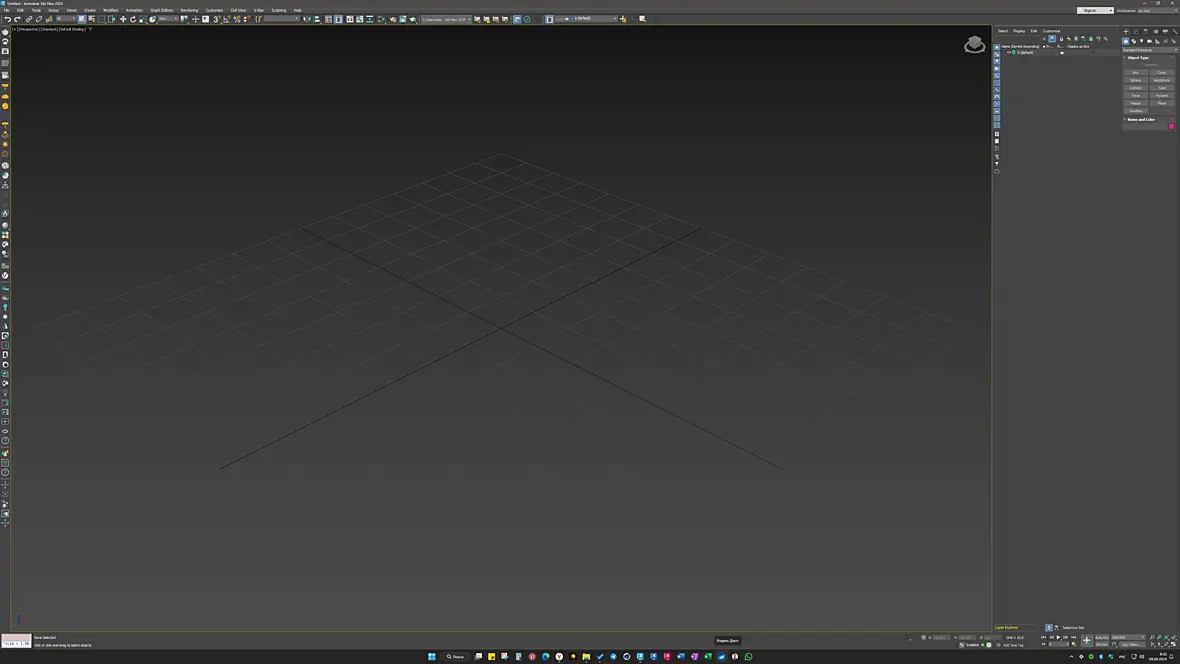Switch to the Modify command panel tab
This screenshot has width=1180, height=664.
(1136, 32)
